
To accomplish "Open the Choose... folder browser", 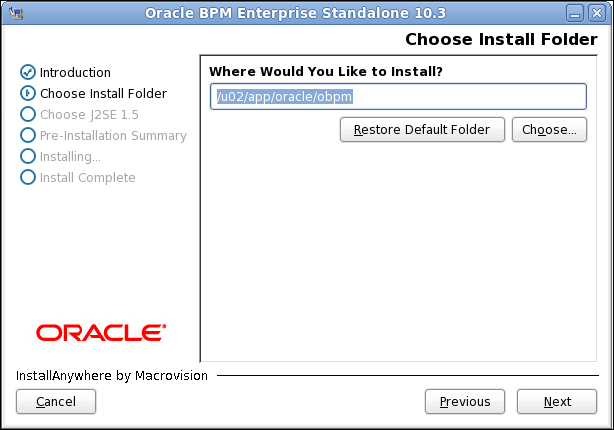I will (549, 130).
